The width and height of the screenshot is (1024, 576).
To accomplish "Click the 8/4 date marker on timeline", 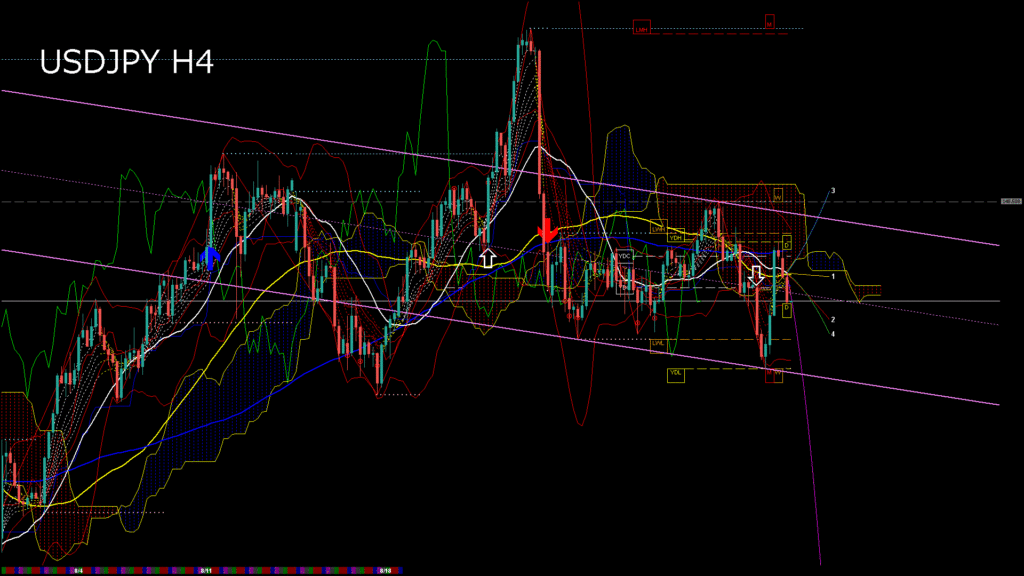I will click(x=77, y=571).
